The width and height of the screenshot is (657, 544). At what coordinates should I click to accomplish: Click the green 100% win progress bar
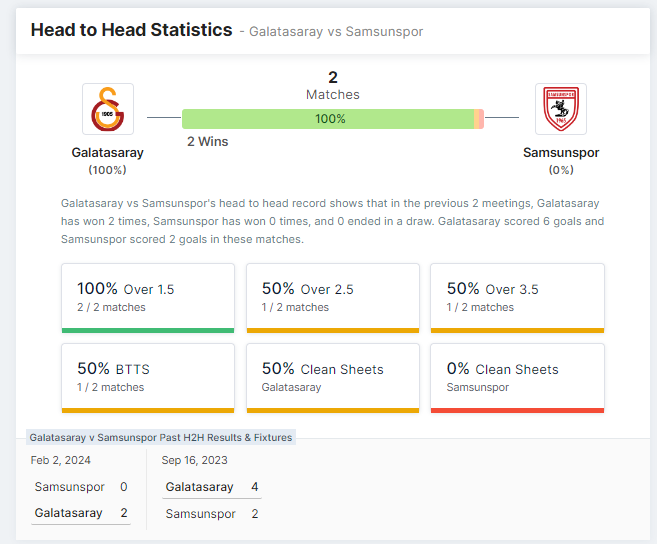click(x=330, y=118)
